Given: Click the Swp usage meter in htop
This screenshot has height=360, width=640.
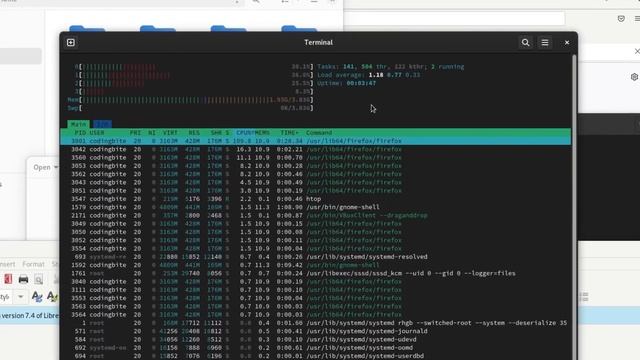Looking at the screenshot, I should click(x=190, y=108).
